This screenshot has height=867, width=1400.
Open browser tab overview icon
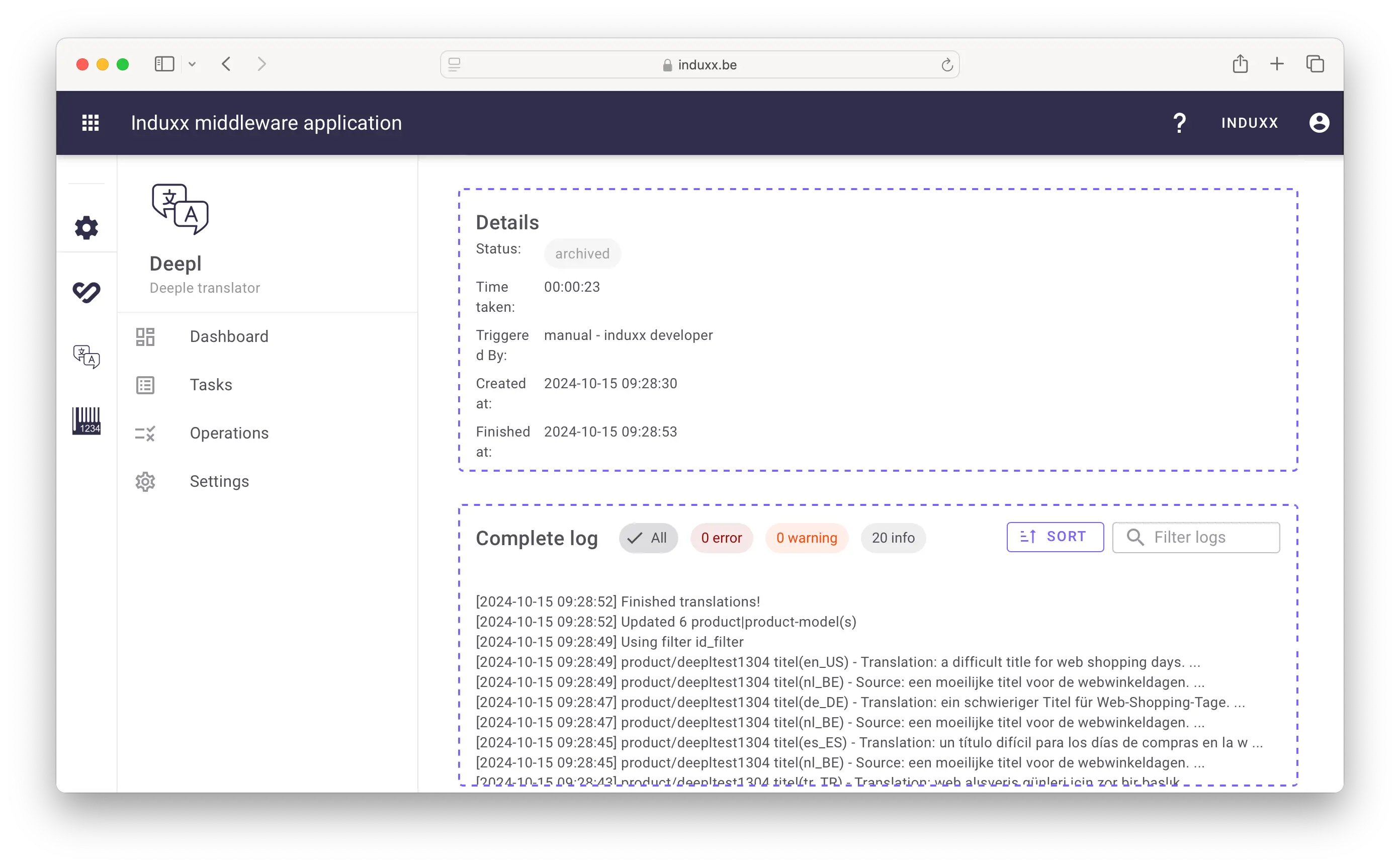click(1315, 64)
